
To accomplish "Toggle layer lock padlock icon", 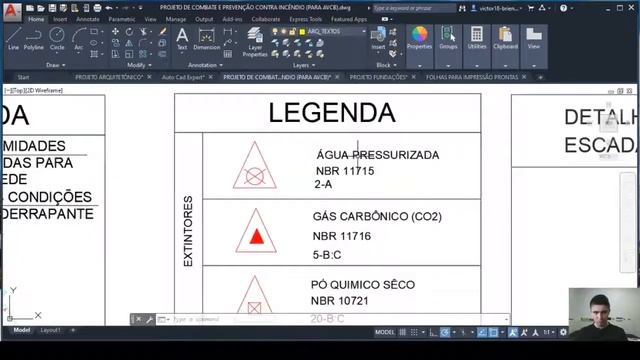I will point(293,31).
